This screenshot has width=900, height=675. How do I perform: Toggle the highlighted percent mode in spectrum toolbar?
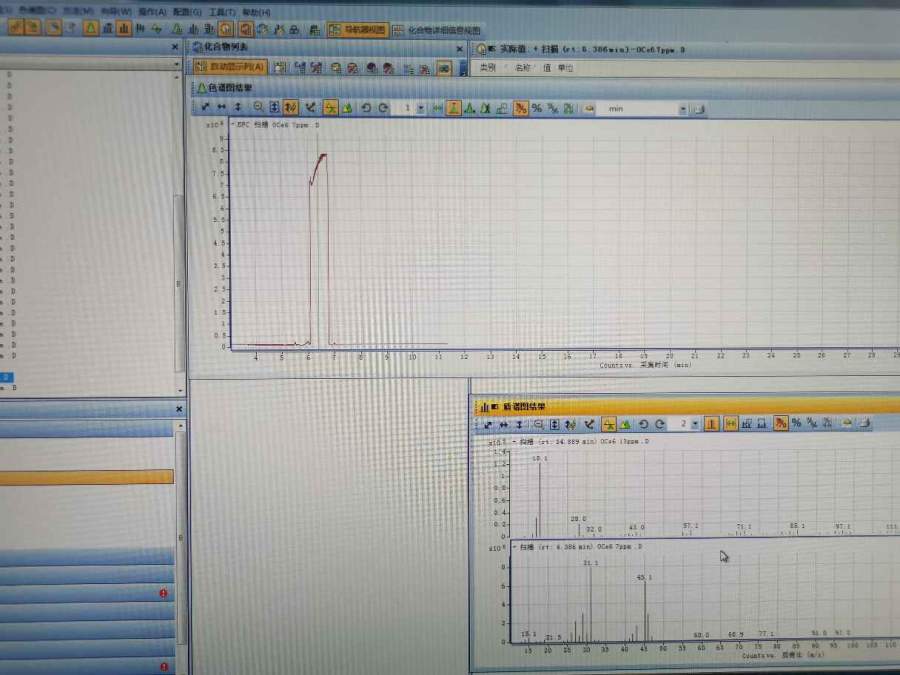(x=780, y=423)
